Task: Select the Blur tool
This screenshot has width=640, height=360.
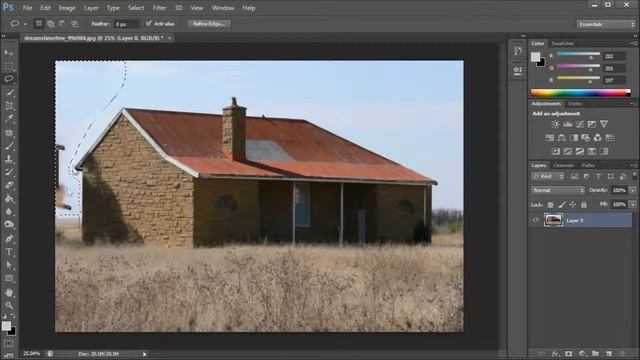Action: tap(9, 211)
